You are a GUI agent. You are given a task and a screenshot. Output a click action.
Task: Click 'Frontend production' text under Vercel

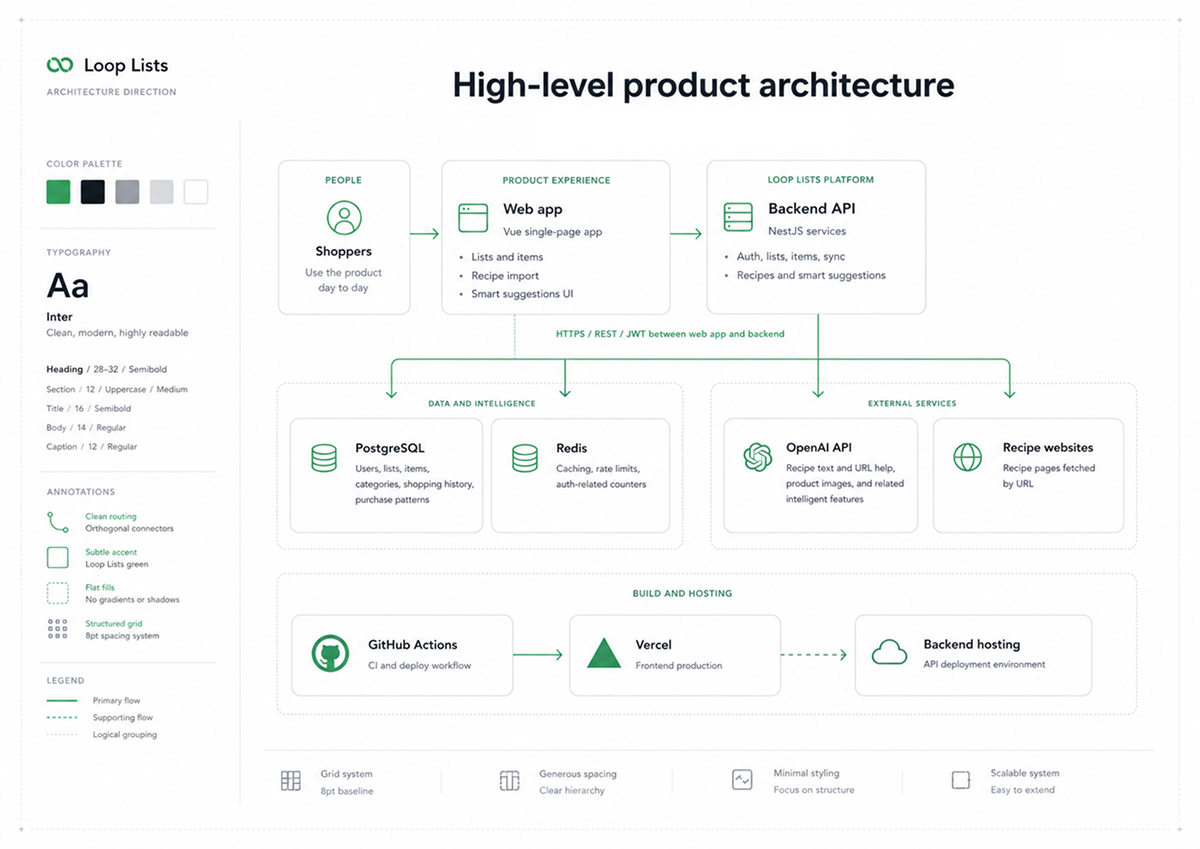point(679,666)
